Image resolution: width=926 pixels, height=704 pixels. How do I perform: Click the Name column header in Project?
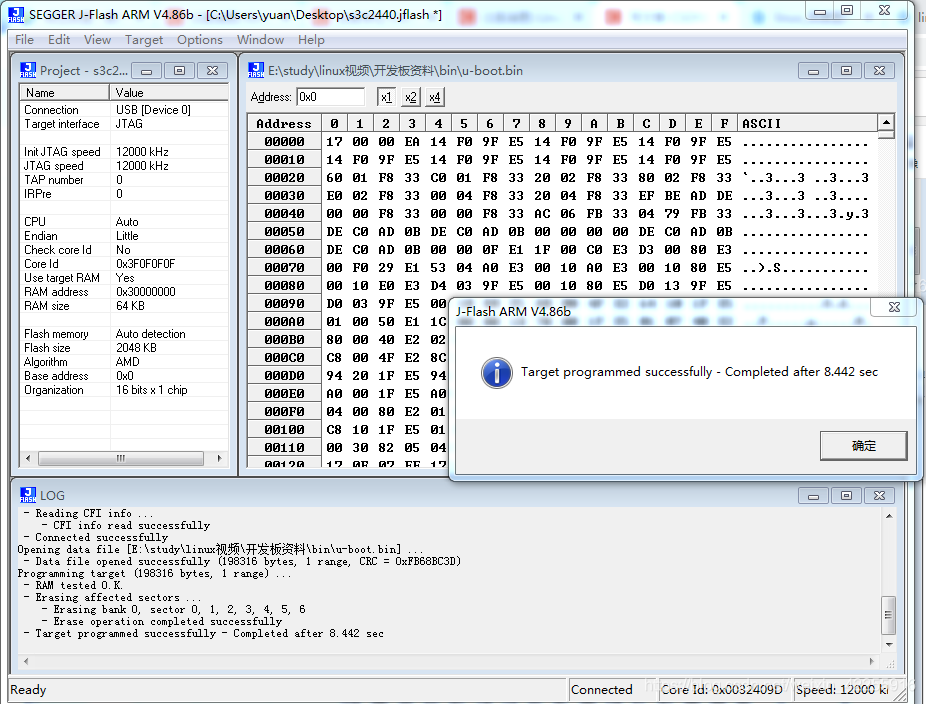(x=64, y=93)
